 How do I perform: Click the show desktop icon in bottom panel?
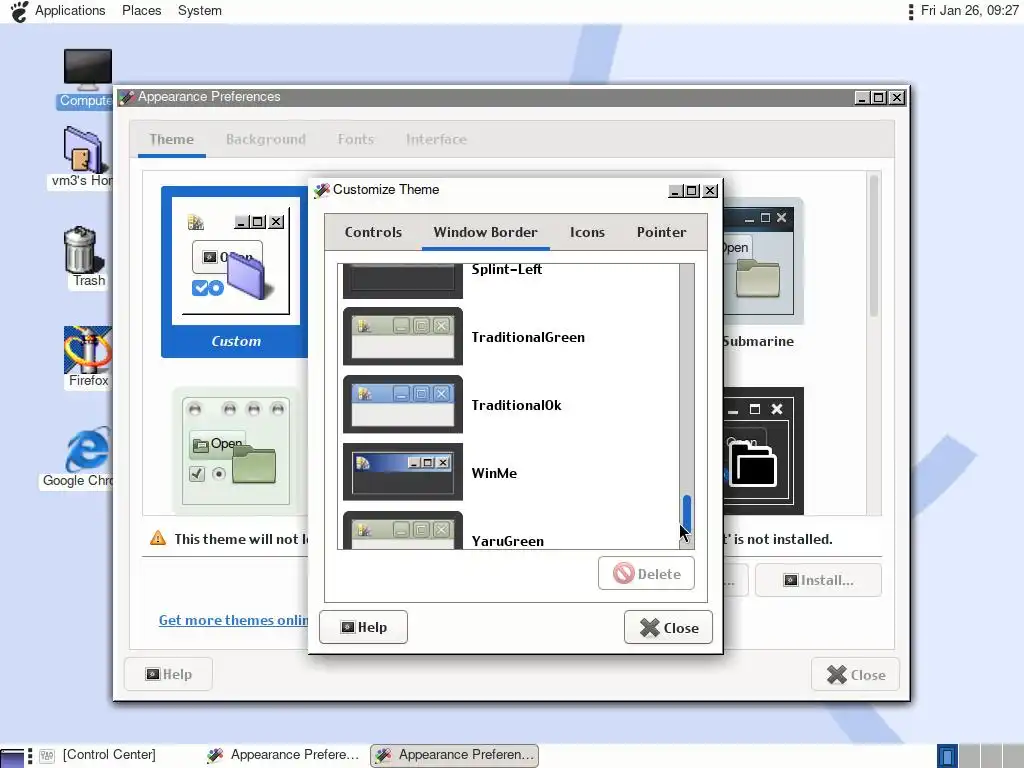pos(12,758)
